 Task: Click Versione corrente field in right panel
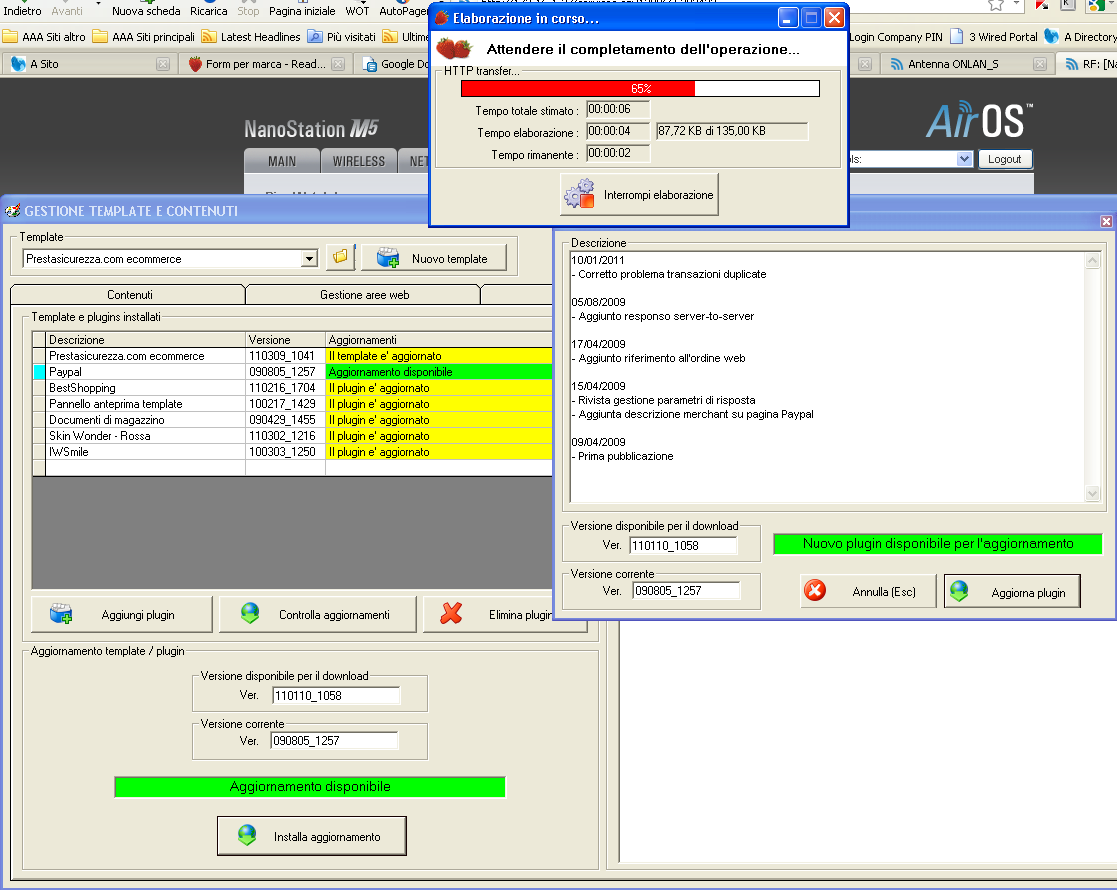tap(685, 591)
